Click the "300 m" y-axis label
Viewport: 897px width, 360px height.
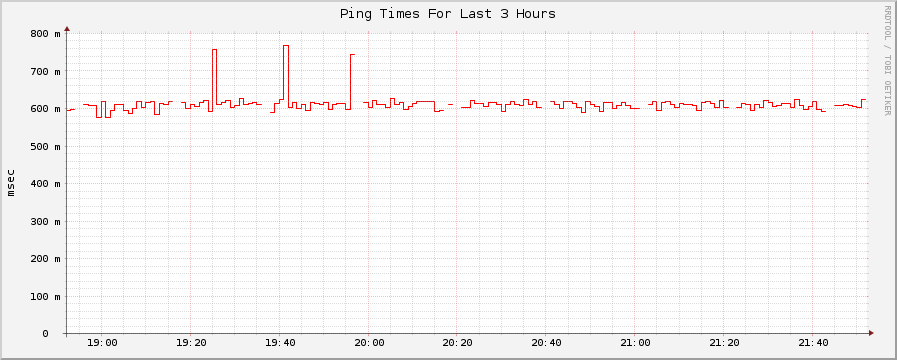pyautogui.click(x=45, y=221)
